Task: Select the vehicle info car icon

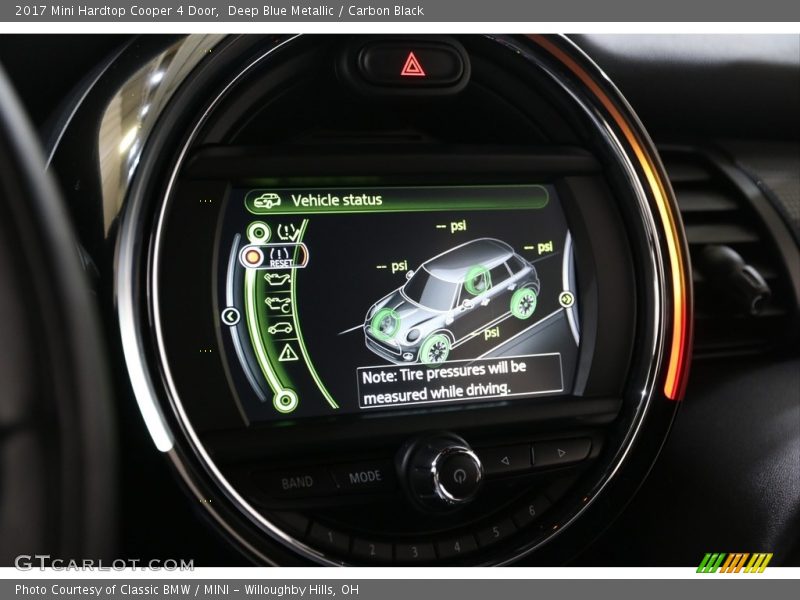Action: tap(280, 328)
